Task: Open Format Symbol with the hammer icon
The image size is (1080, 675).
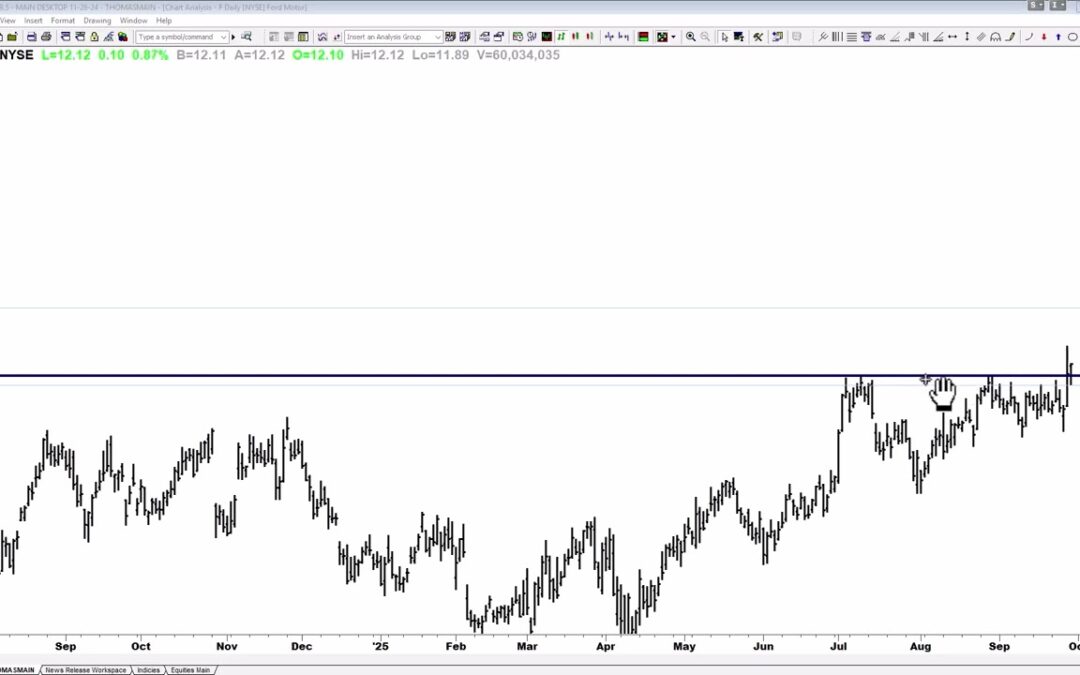Action: click(758, 37)
